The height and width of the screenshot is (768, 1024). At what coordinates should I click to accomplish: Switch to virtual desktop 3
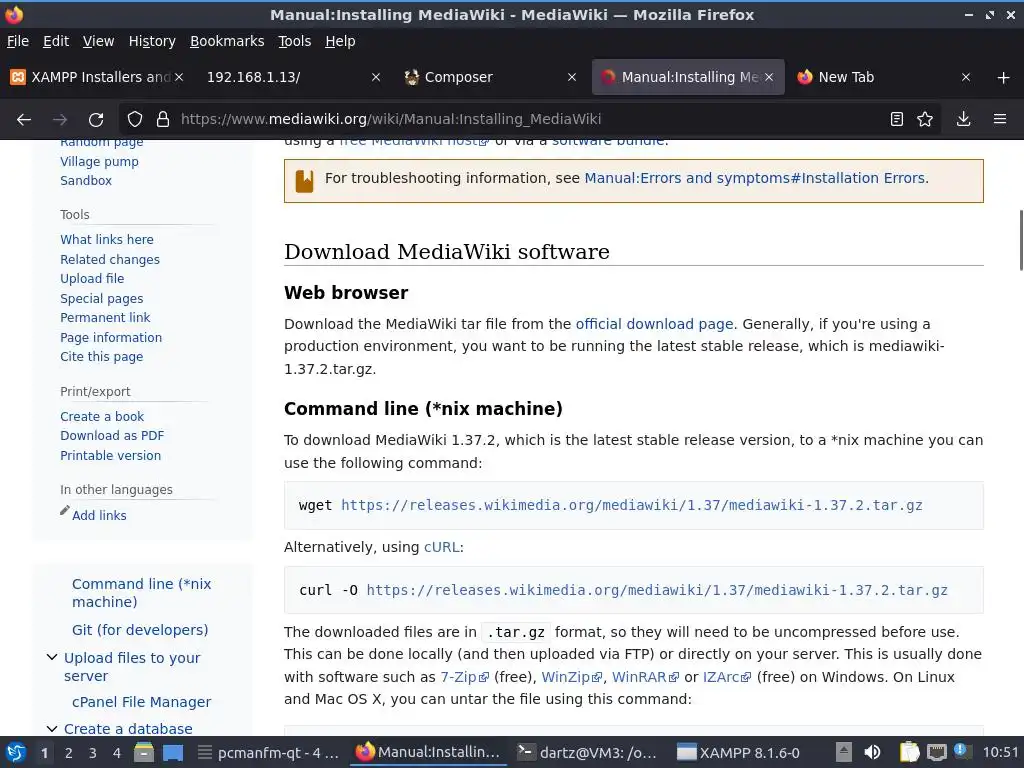pyautogui.click(x=93, y=753)
